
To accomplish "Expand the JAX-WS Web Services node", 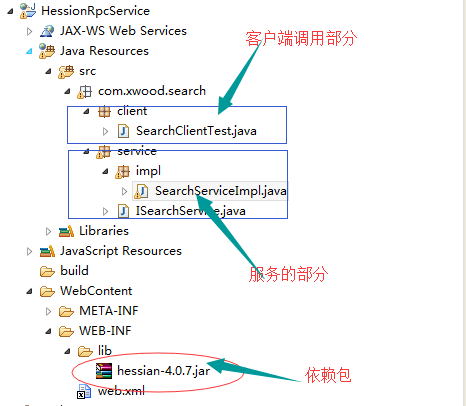I will 29,31.
